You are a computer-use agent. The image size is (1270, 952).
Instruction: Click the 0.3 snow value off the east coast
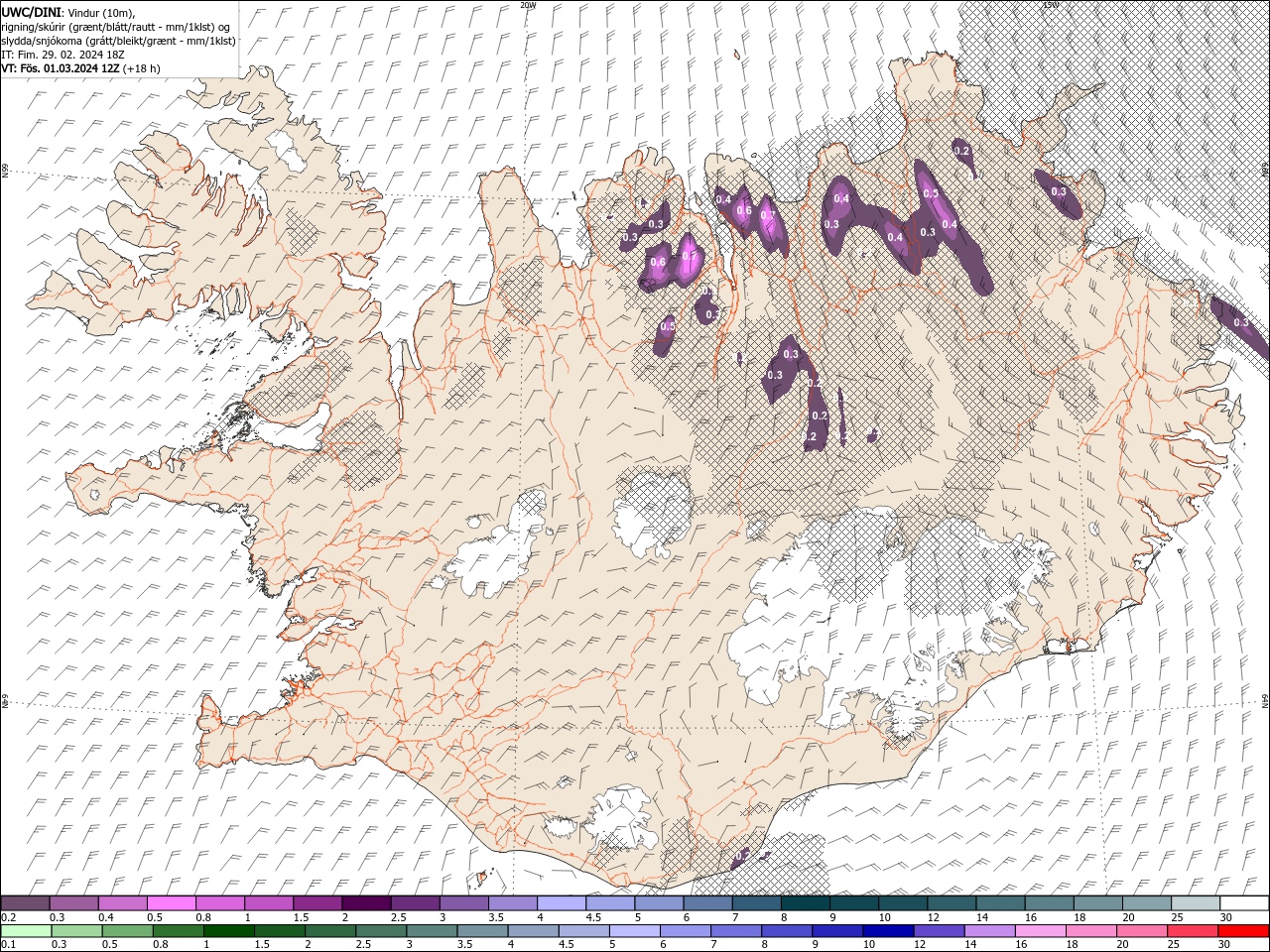[1241, 323]
